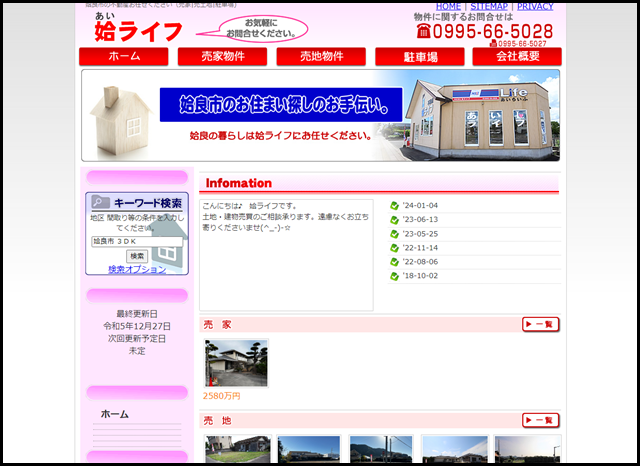The width and height of the screenshot is (640, 466).
Task: Click the blue 姶良市のお住まい探しのお手伝い banner
Action: coord(281,105)
